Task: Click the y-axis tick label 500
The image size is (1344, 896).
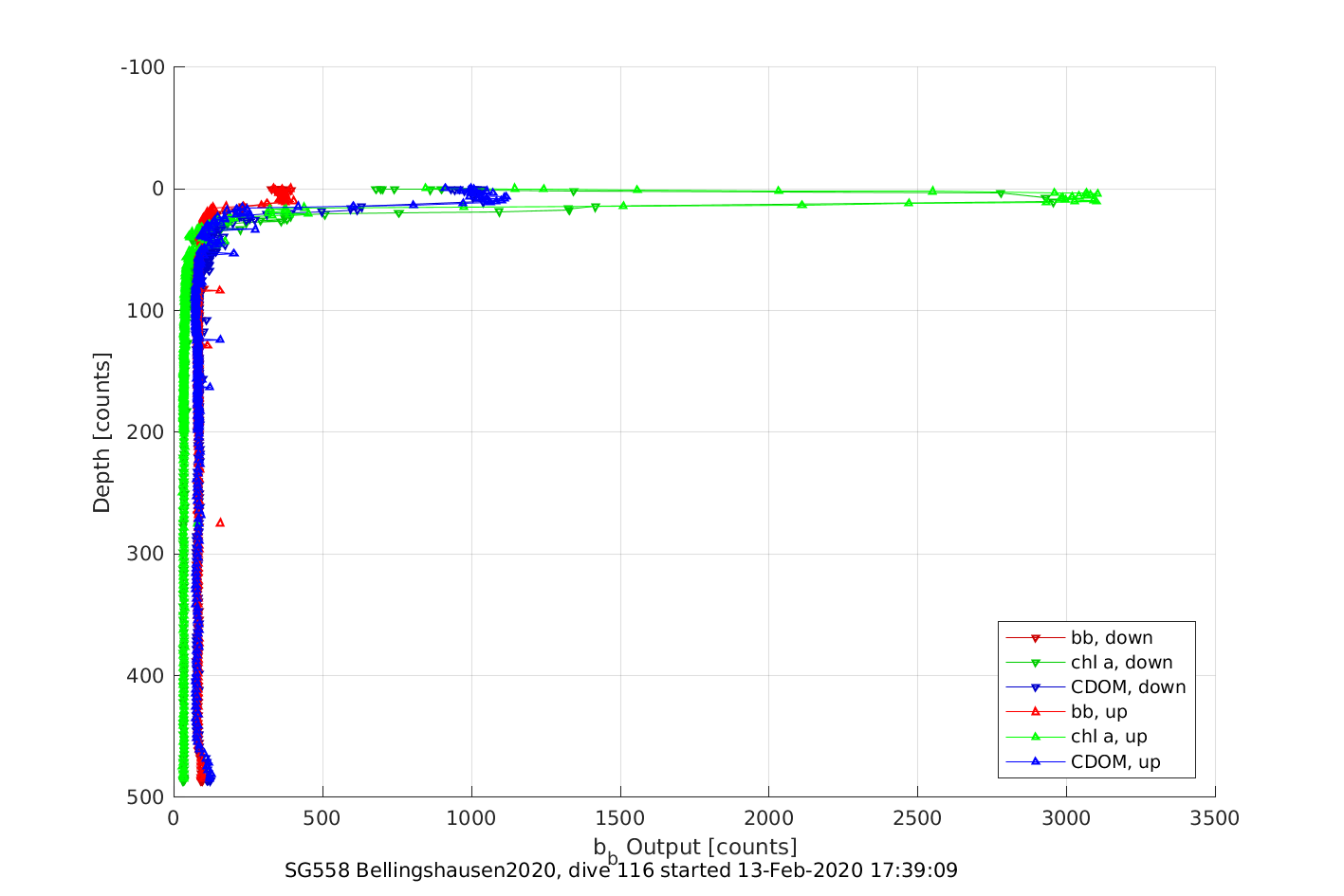Action: coord(146,797)
